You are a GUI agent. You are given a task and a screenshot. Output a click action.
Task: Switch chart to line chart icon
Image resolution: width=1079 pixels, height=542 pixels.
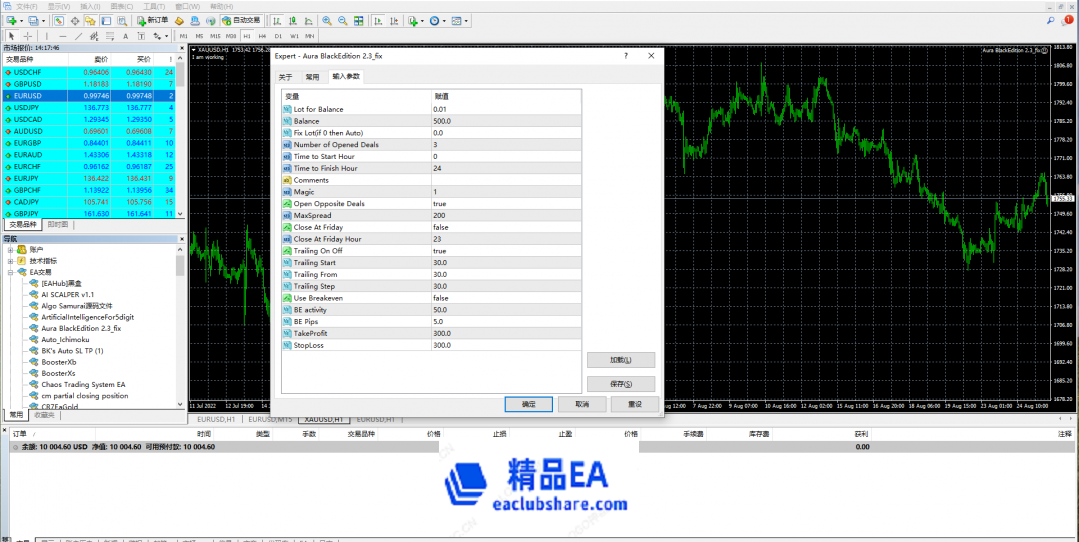click(308, 21)
